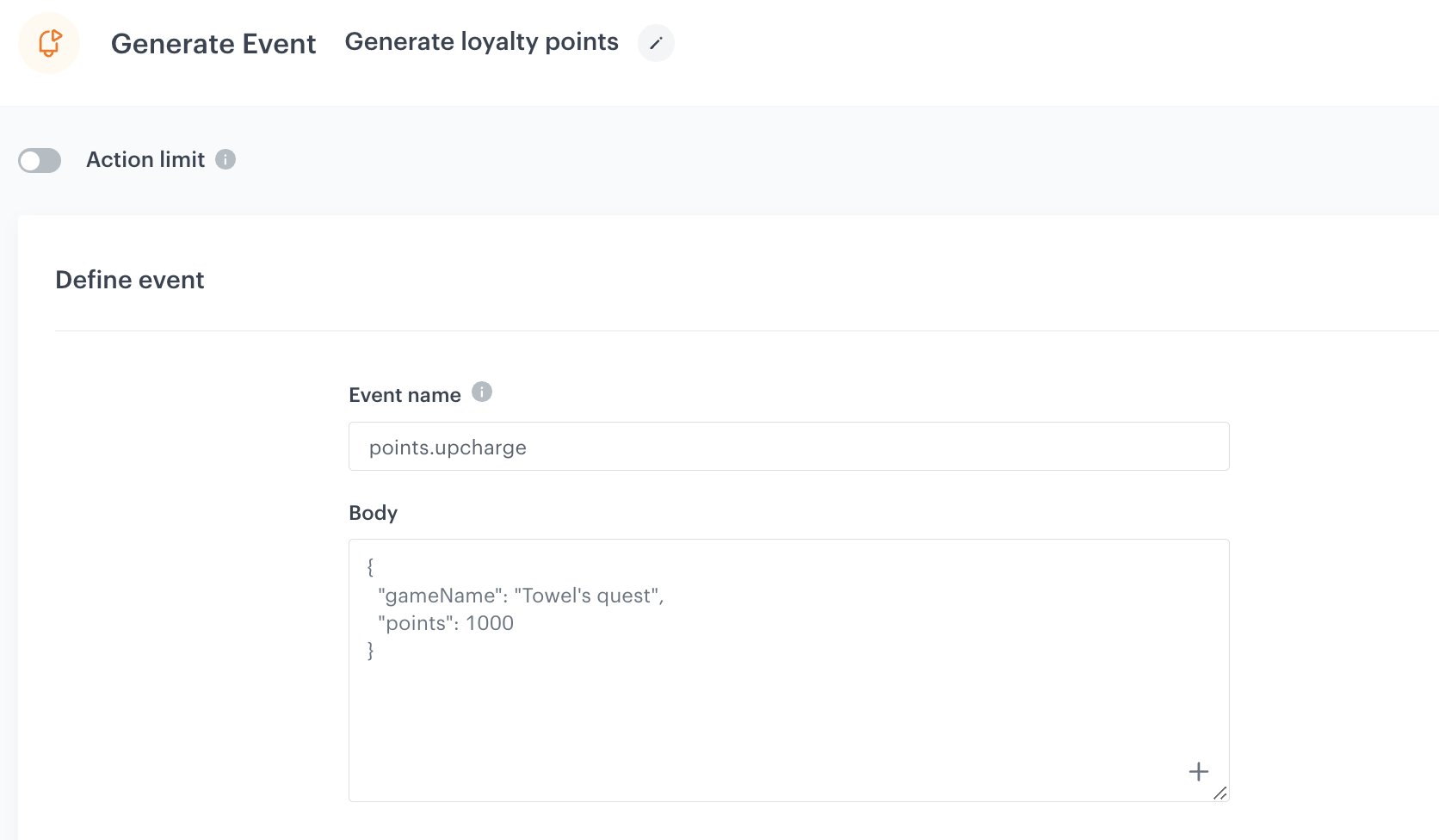Click the plus icon to insert a variable
Image resolution: width=1439 pixels, height=840 pixels.
1198,771
